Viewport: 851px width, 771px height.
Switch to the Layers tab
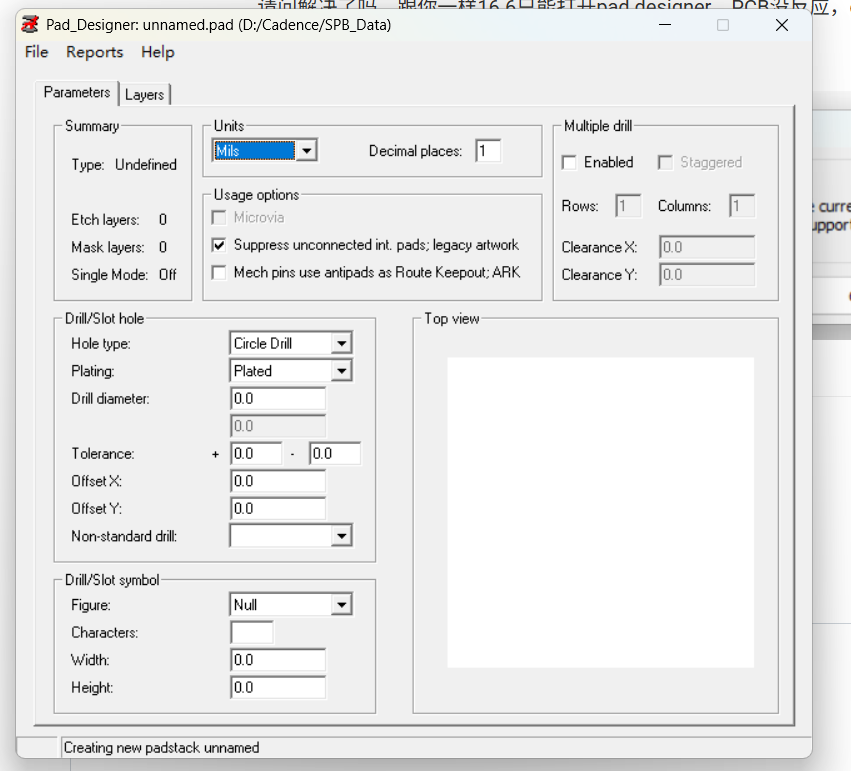[x=144, y=94]
